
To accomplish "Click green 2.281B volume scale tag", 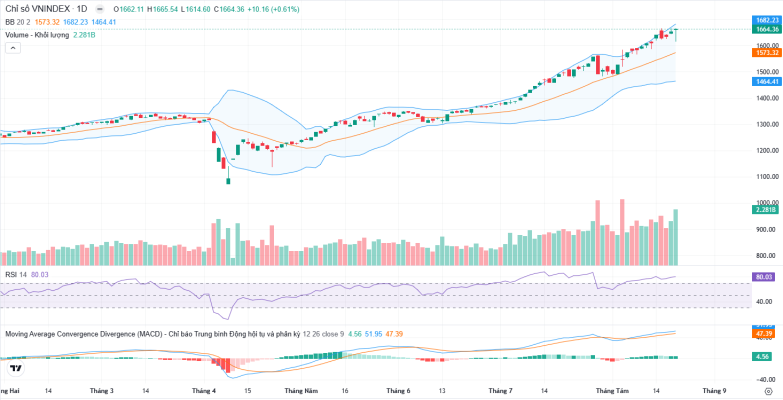I will click(x=765, y=210).
